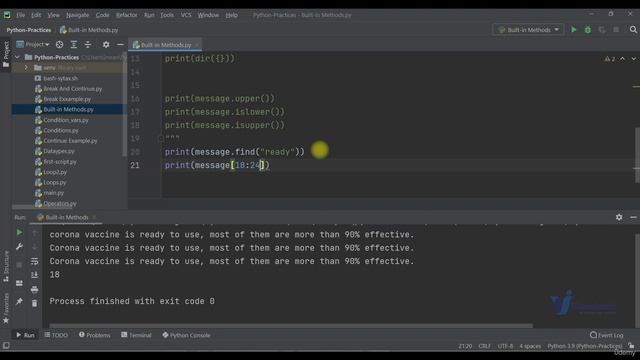This screenshot has width=640, height=360.
Task: Select Conditions.py in project tree
Action: click(61, 131)
